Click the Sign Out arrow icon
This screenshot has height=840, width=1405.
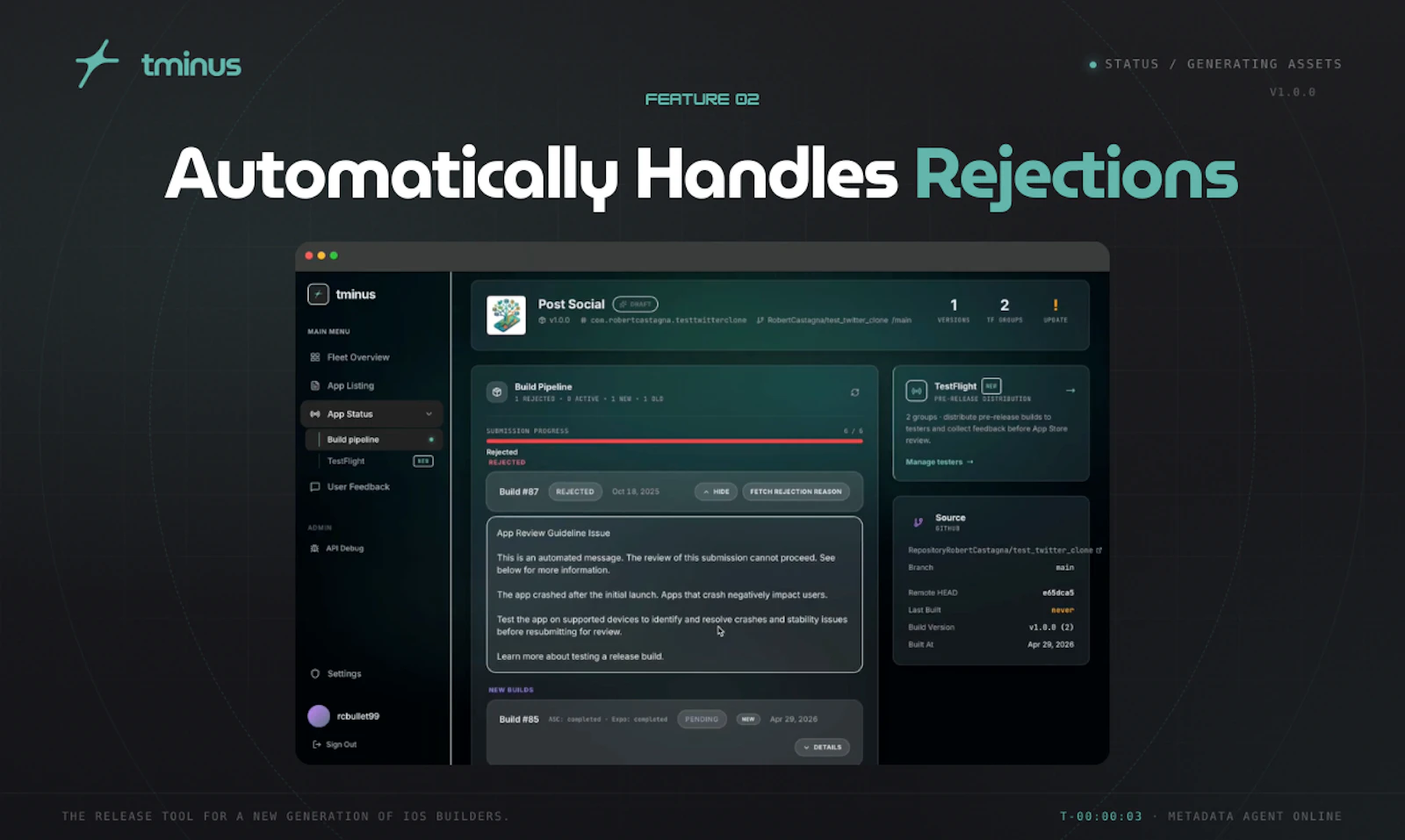tap(316, 744)
